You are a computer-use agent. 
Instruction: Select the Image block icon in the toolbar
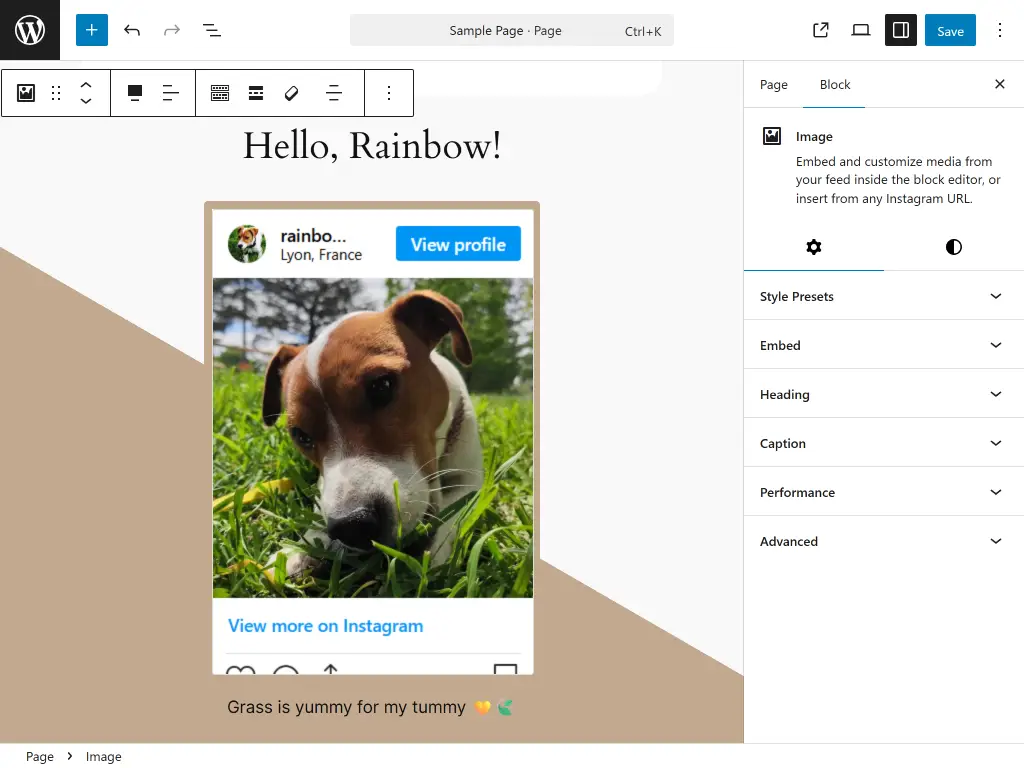[x=24, y=92]
